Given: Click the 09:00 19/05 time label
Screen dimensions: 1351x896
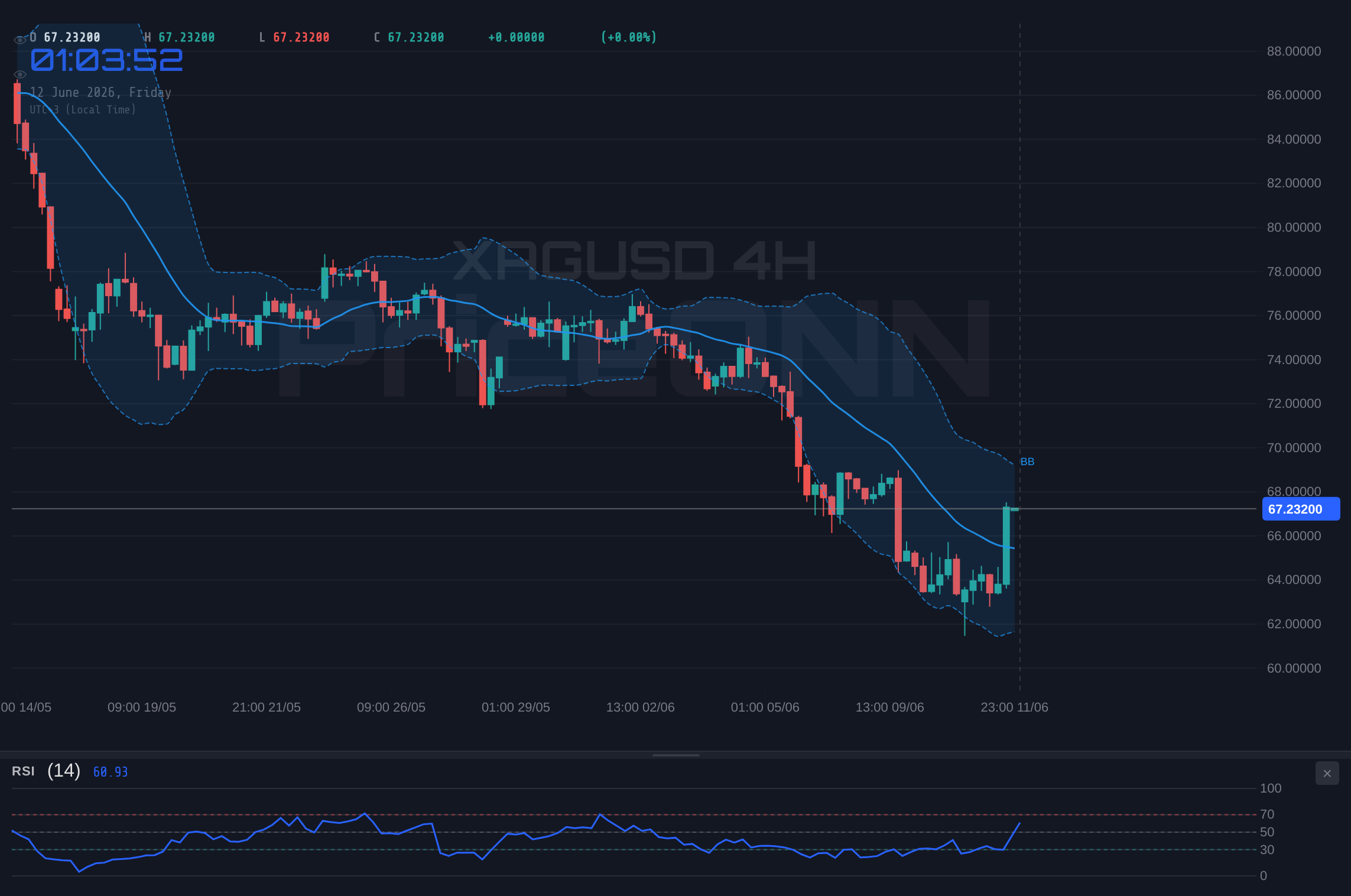Looking at the screenshot, I should 142,707.
